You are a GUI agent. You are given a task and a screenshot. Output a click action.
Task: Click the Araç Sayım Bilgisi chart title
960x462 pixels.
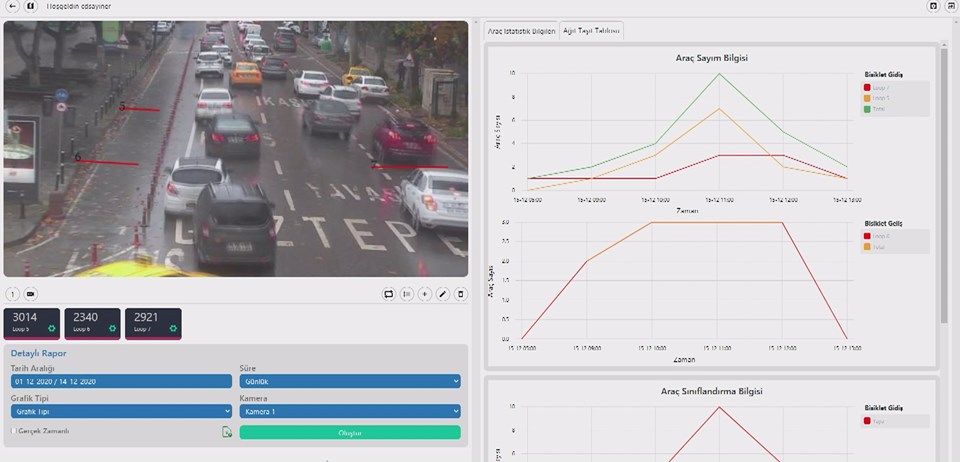711,58
